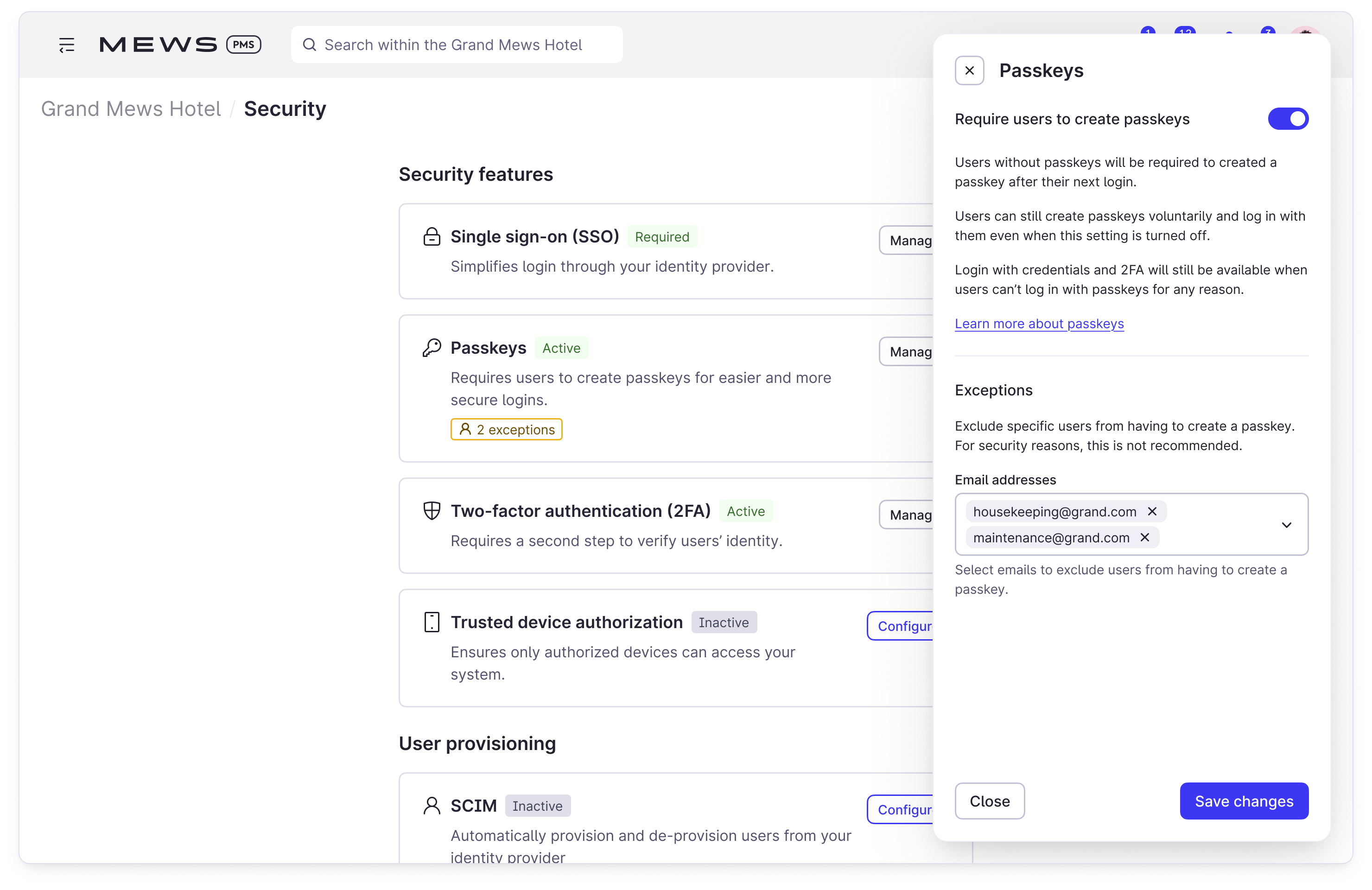Click the Trusted device authorization title
1372x890 pixels.
click(567, 622)
